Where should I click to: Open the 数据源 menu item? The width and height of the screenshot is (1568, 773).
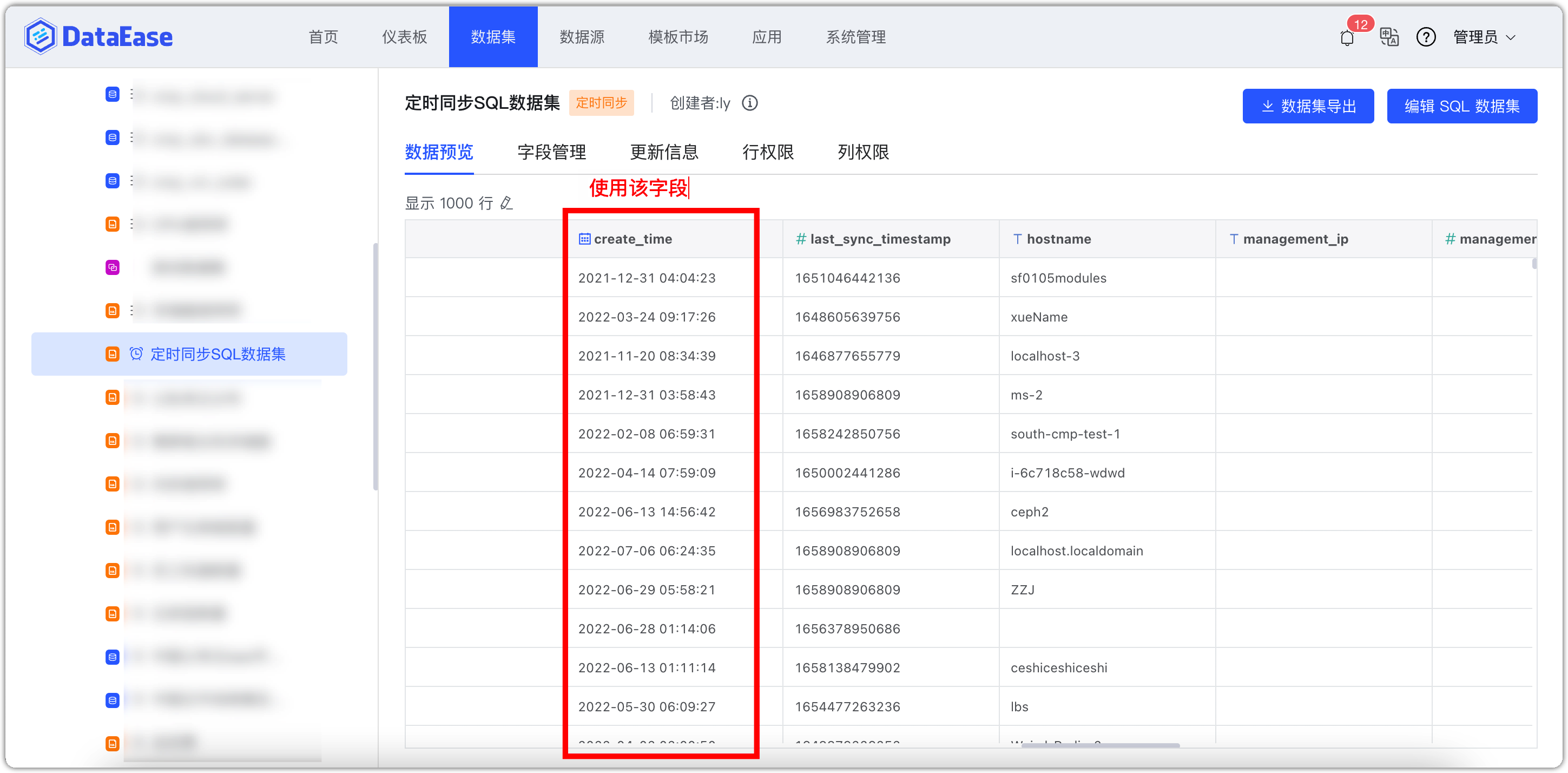pyautogui.click(x=582, y=37)
